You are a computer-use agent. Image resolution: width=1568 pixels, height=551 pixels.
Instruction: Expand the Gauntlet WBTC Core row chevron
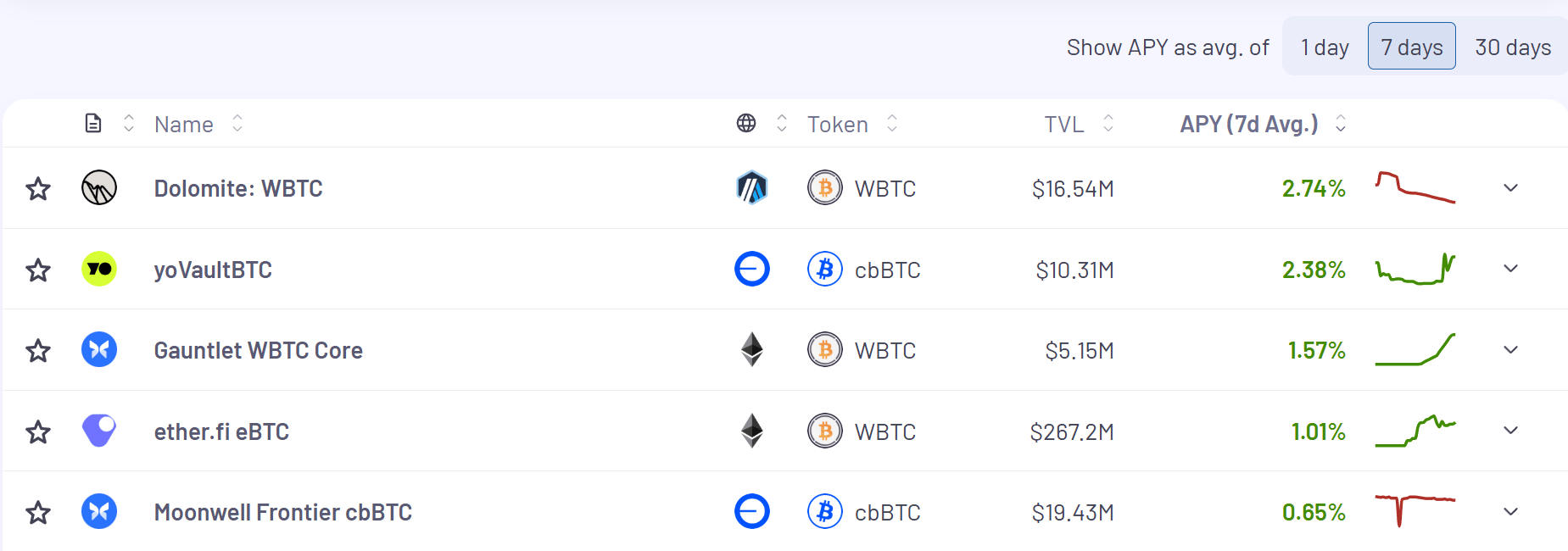(x=1510, y=349)
